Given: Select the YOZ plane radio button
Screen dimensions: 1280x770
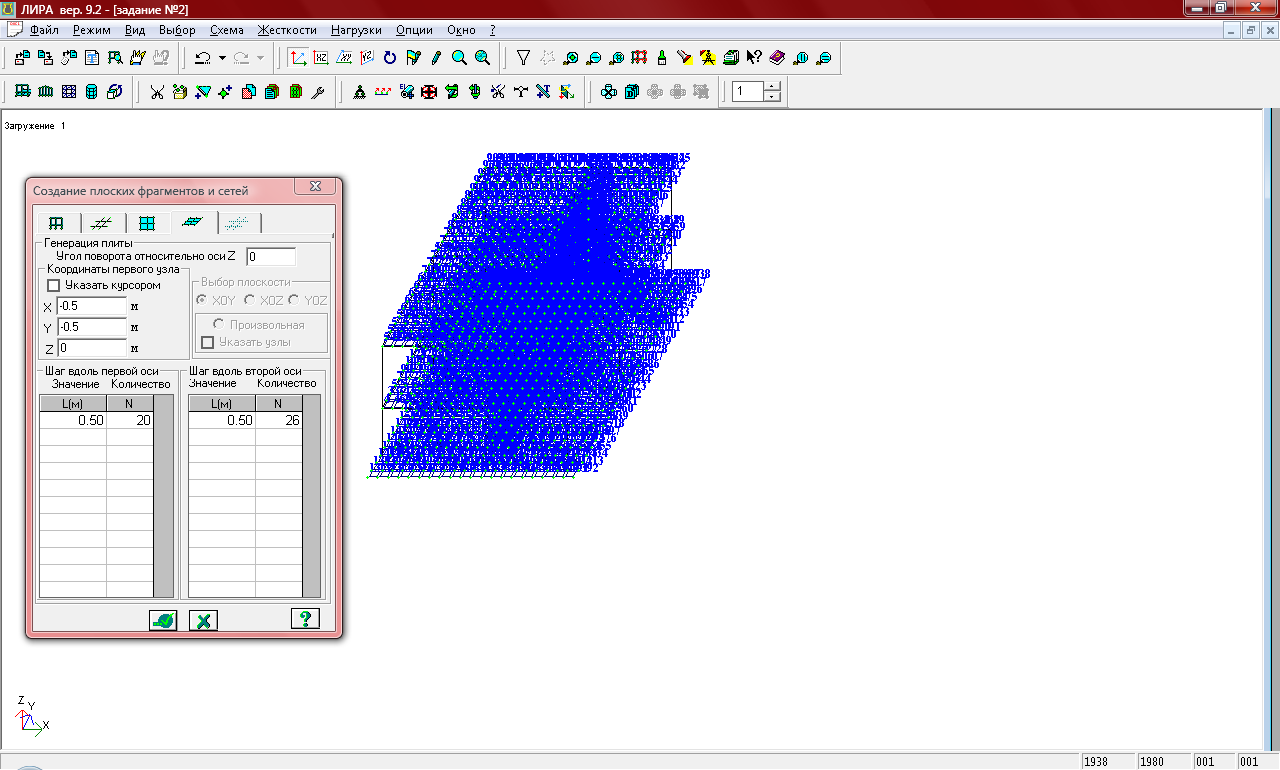Looking at the screenshot, I should click(294, 300).
